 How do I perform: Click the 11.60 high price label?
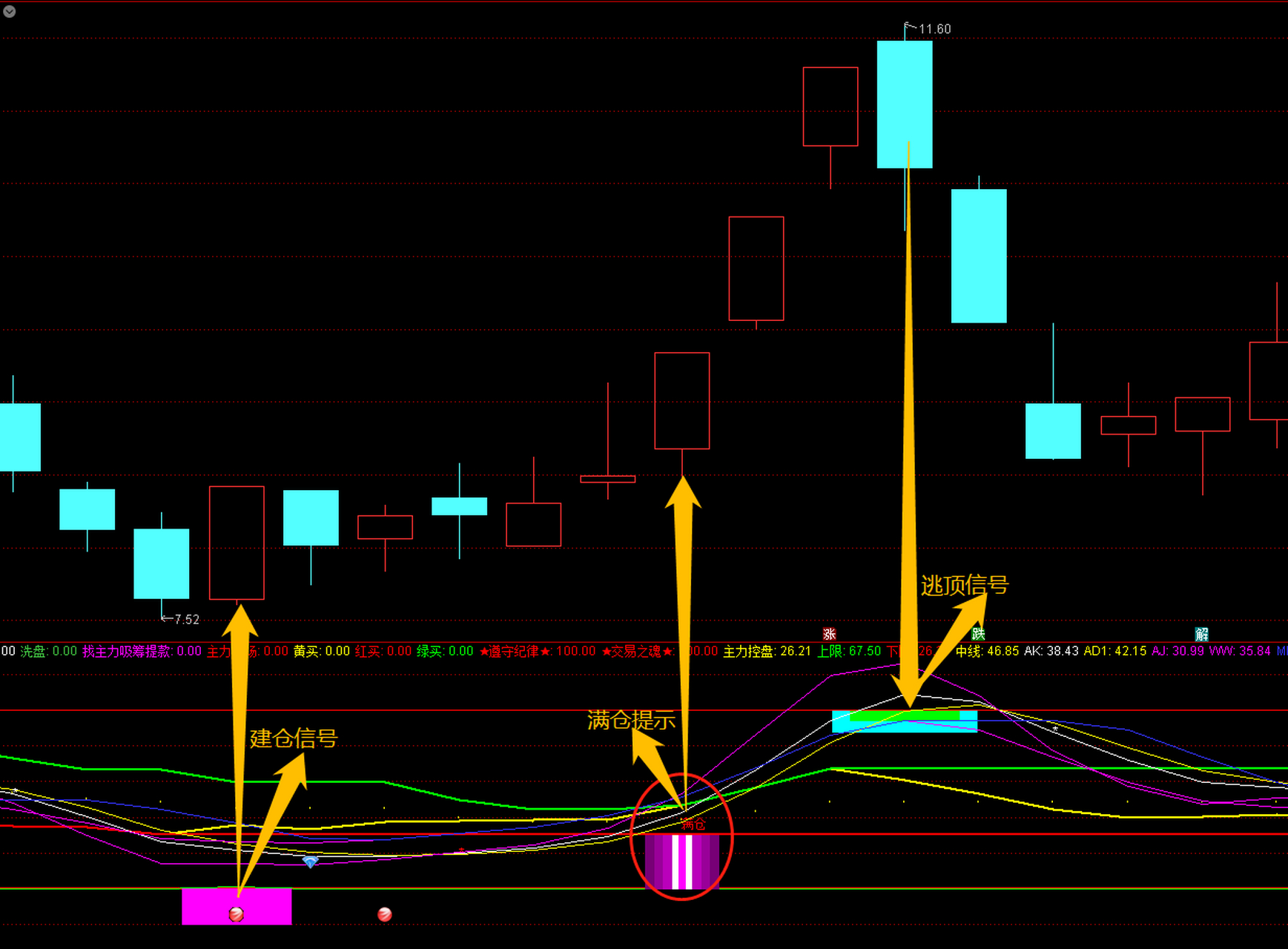tap(934, 29)
